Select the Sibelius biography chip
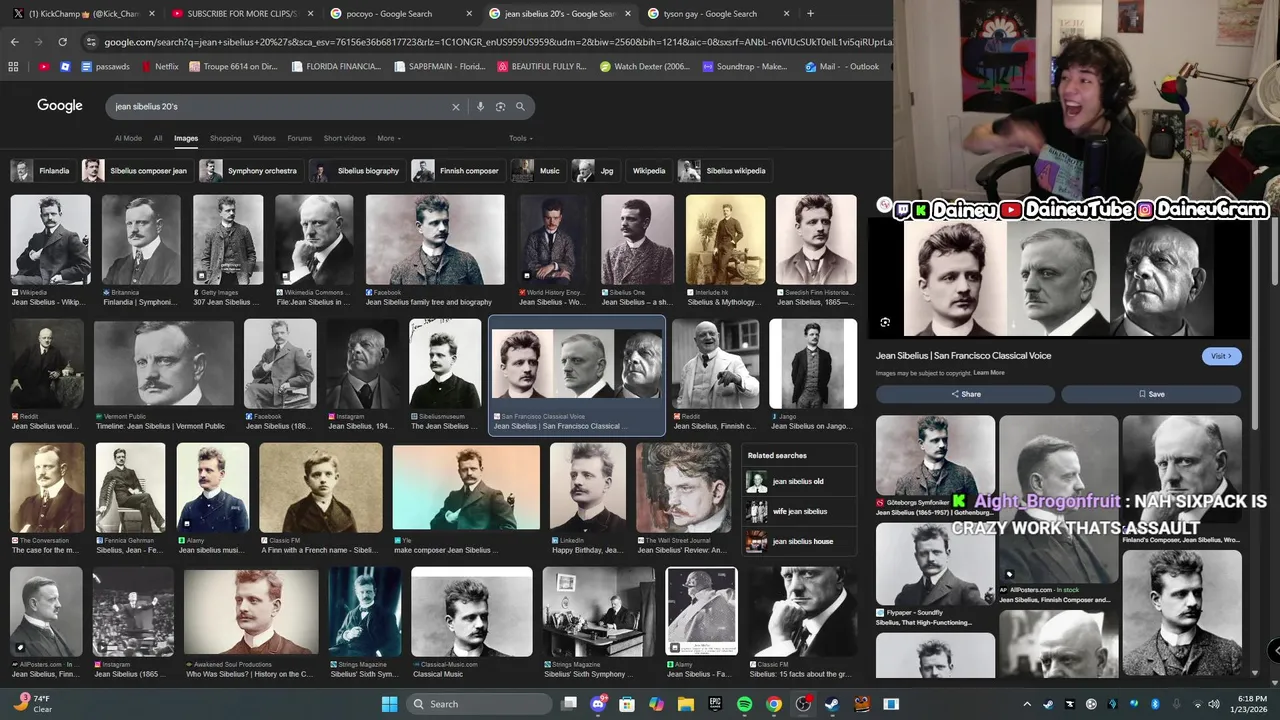 357,171
